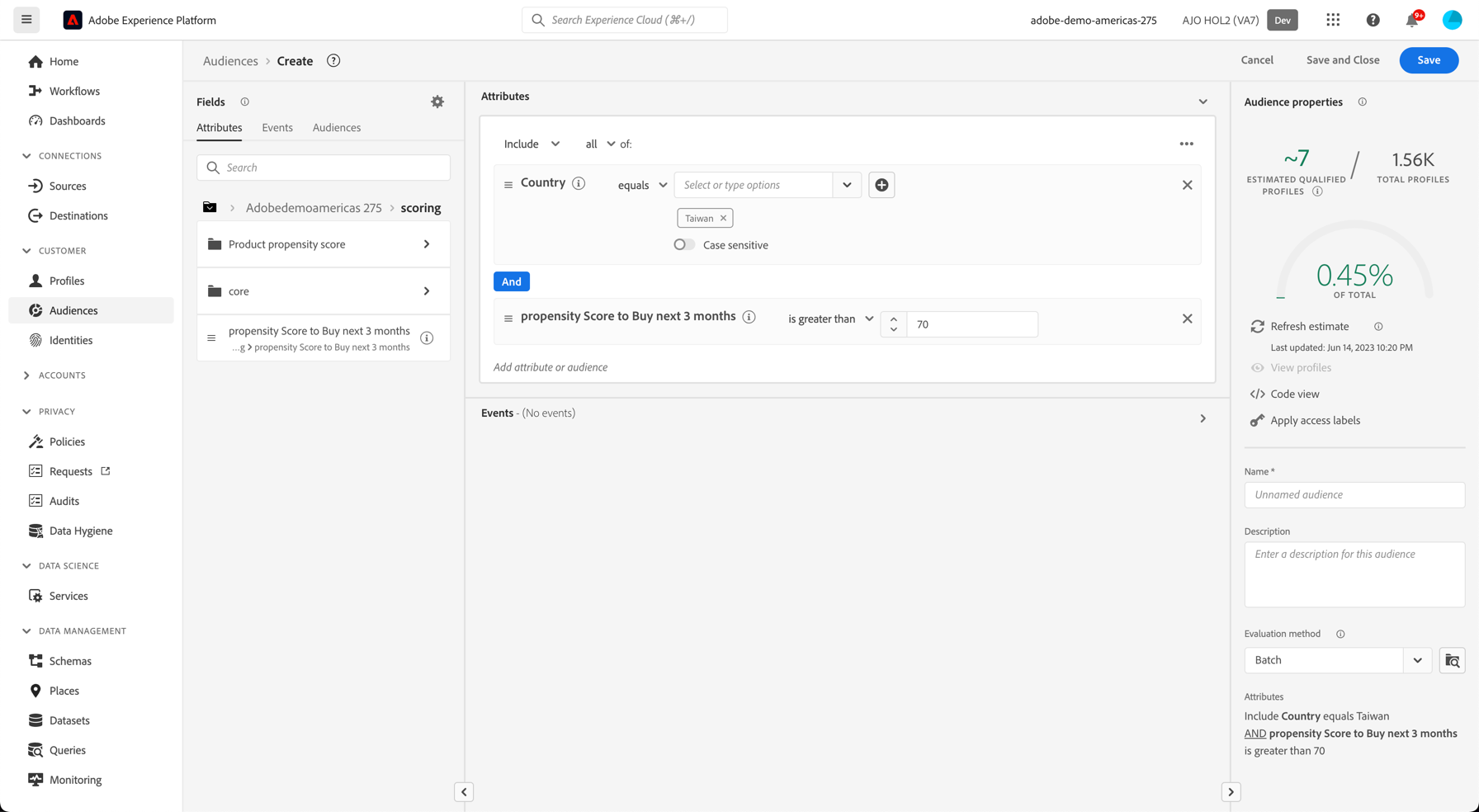
Task: Remove the Taiwan tag
Action: pos(723,218)
